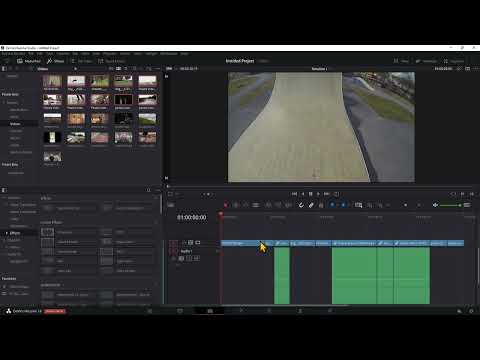
Task: Stop playback in the viewer
Action: click(x=310, y=194)
